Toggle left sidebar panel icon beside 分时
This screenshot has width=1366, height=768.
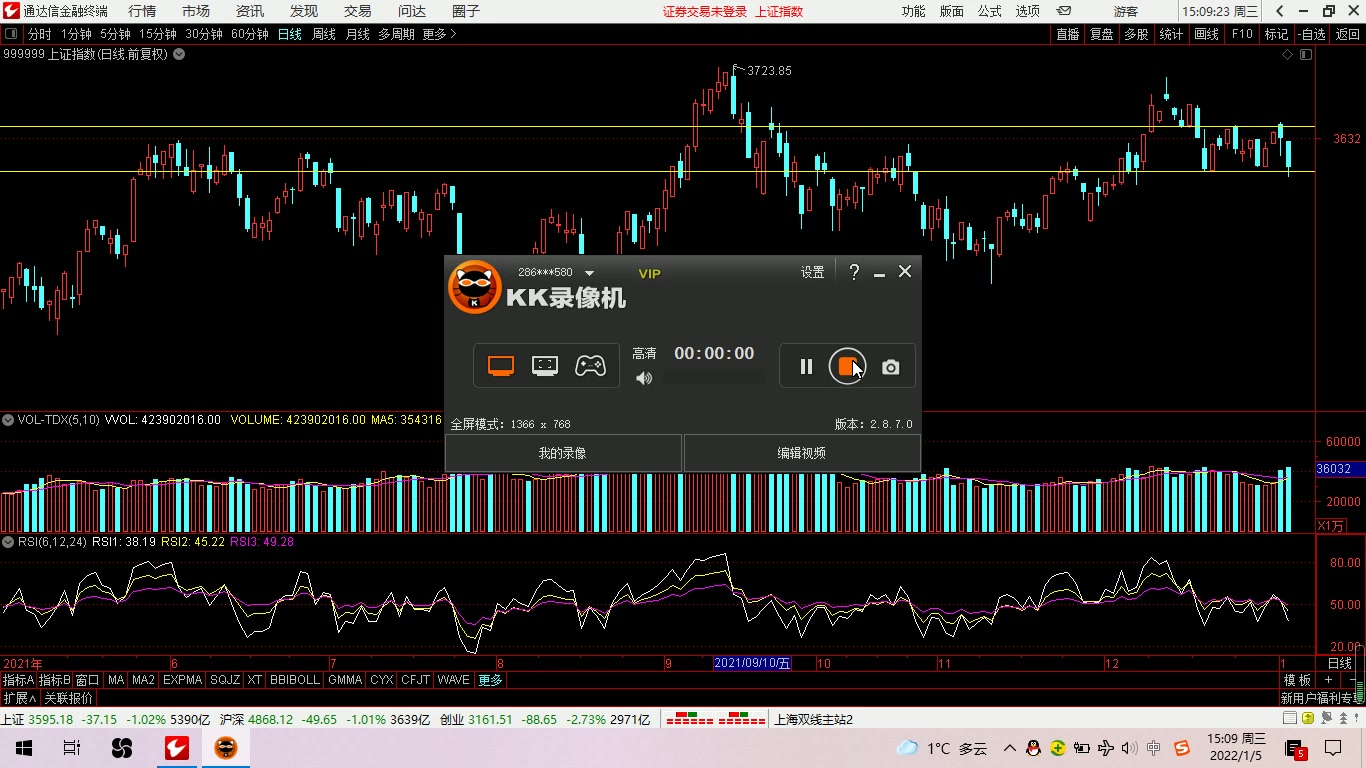point(10,34)
